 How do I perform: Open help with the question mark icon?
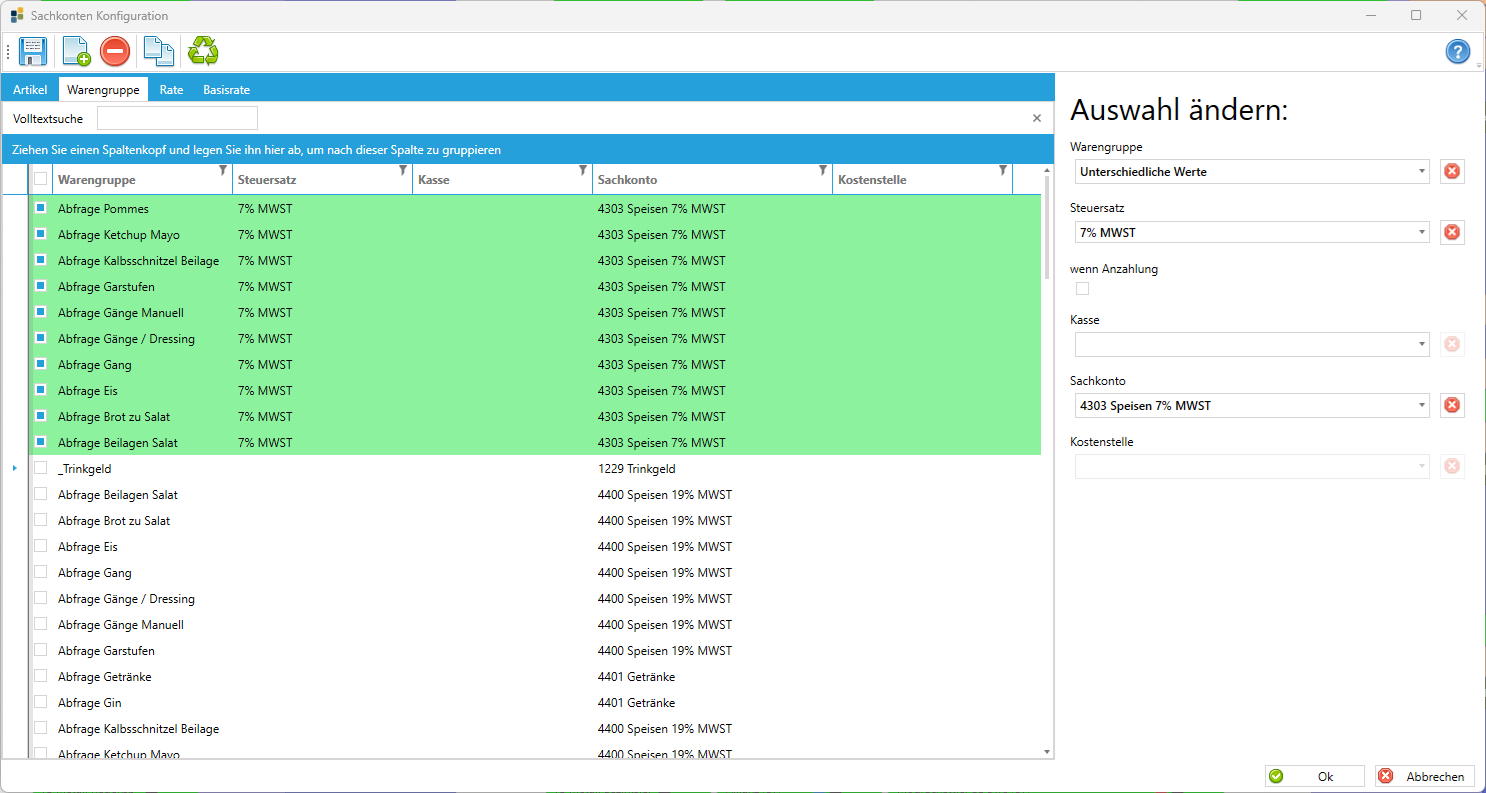(x=1458, y=52)
